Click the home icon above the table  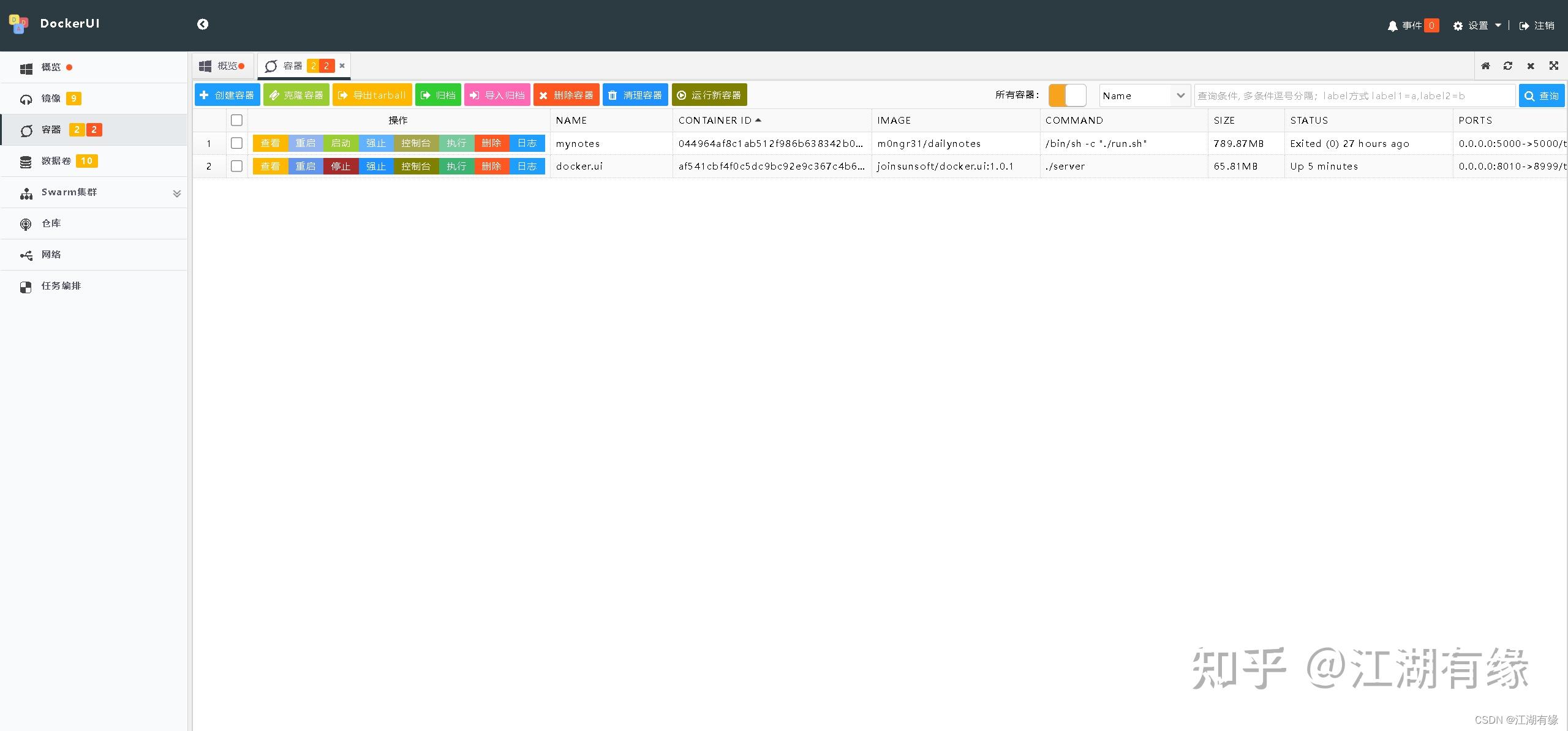1486,66
